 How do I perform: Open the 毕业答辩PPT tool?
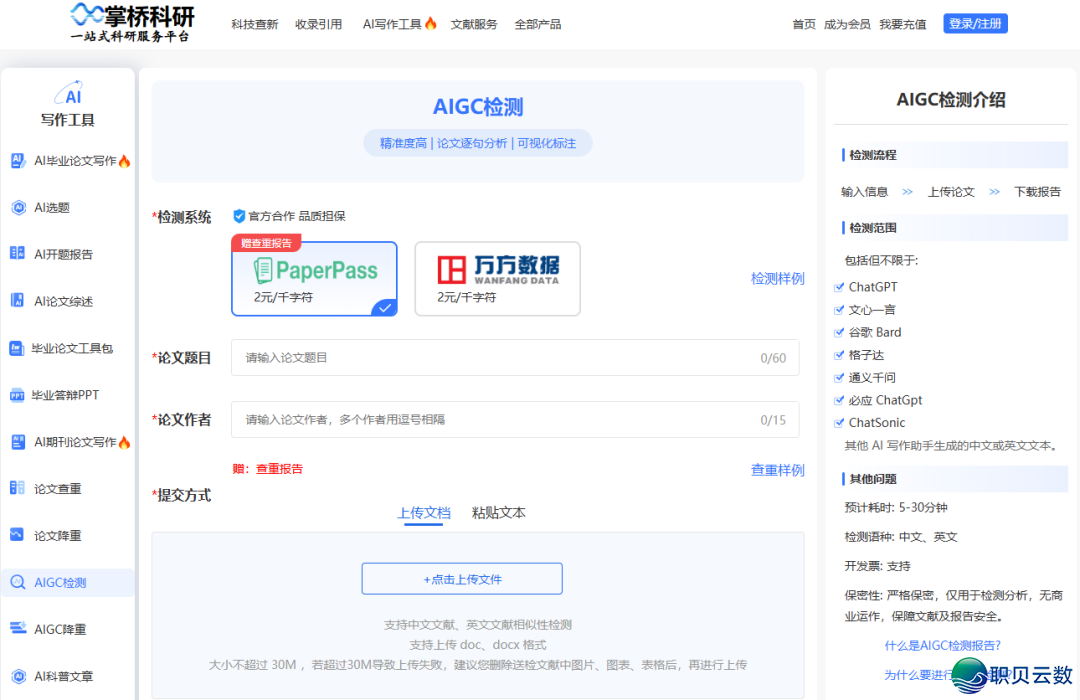point(66,394)
